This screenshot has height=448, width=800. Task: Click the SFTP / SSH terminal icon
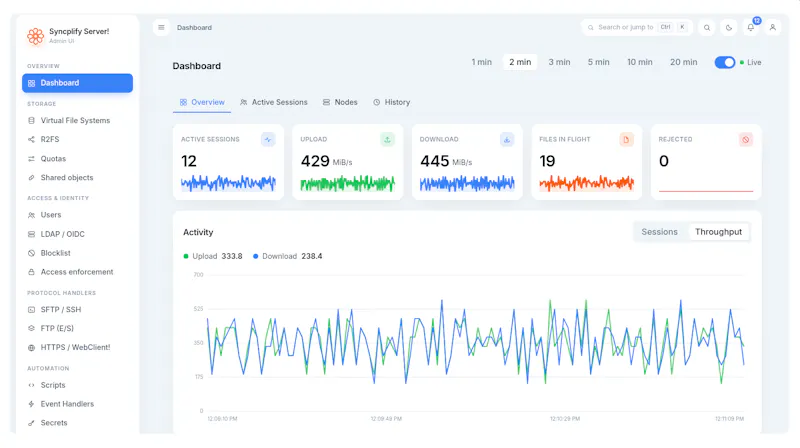coord(31,310)
